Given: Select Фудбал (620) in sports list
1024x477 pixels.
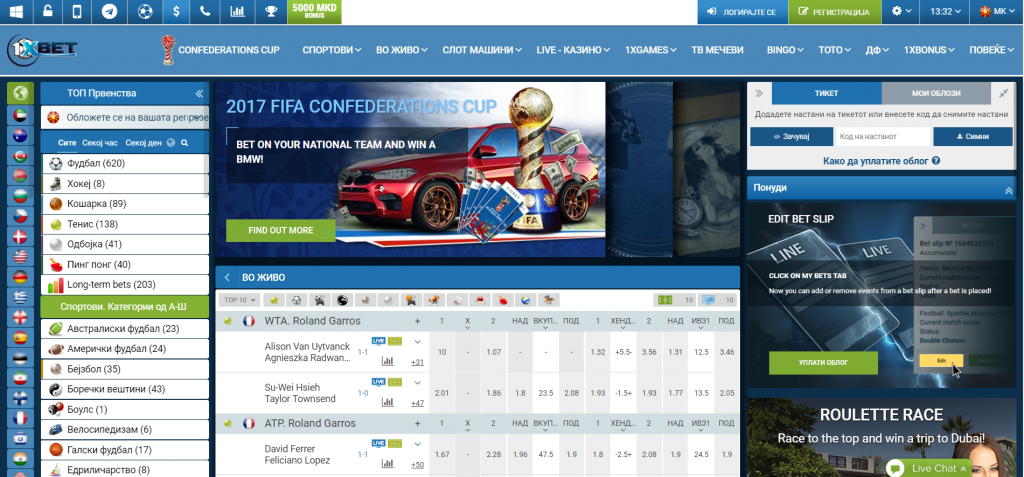Looking at the screenshot, I should [125, 163].
